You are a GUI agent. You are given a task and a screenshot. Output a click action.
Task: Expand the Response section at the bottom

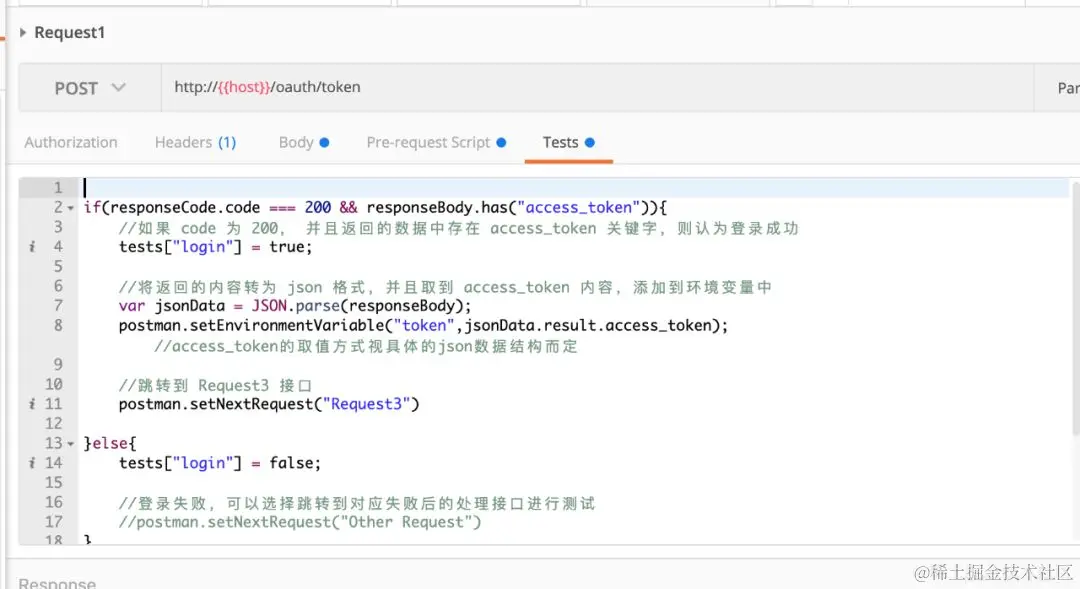[x=58, y=582]
